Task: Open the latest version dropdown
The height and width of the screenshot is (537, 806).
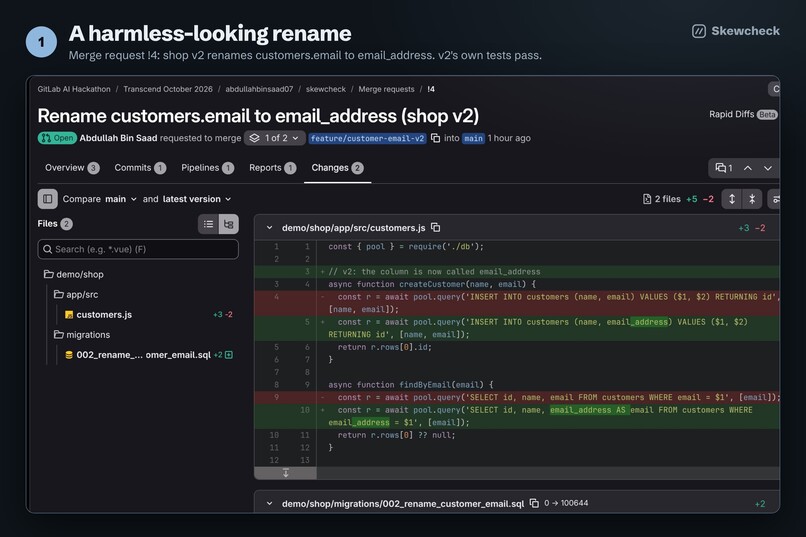Action: (x=197, y=199)
